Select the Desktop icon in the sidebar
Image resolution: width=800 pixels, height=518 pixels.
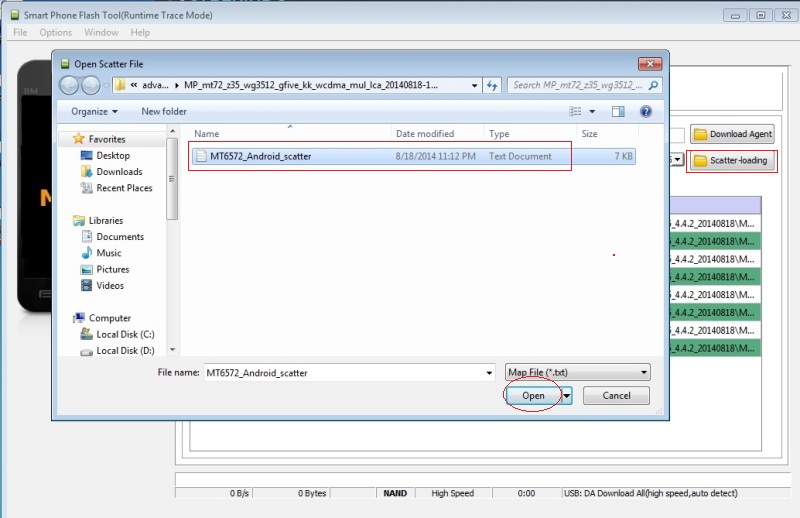(x=87, y=155)
